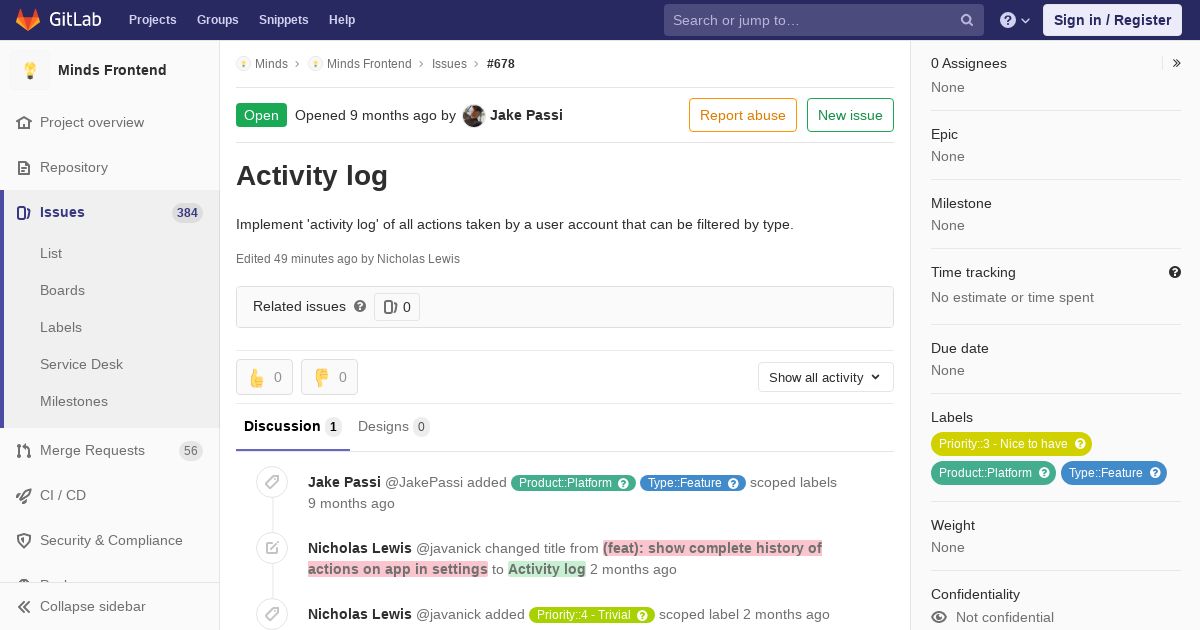Image resolution: width=1200 pixels, height=630 pixels.
Task: Click the Not confidential eye icon
Action: (x=939, y=618)
